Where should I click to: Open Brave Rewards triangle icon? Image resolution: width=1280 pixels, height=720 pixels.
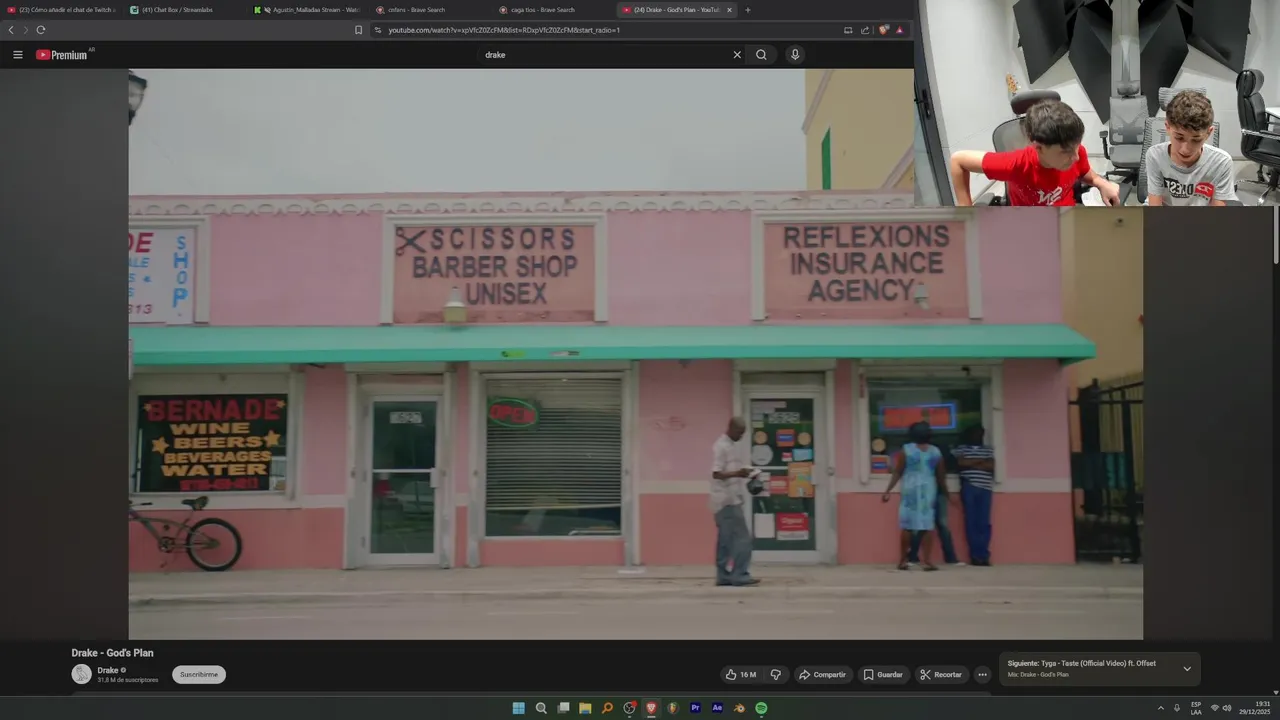pyautogui.click(x=899, y=30)
